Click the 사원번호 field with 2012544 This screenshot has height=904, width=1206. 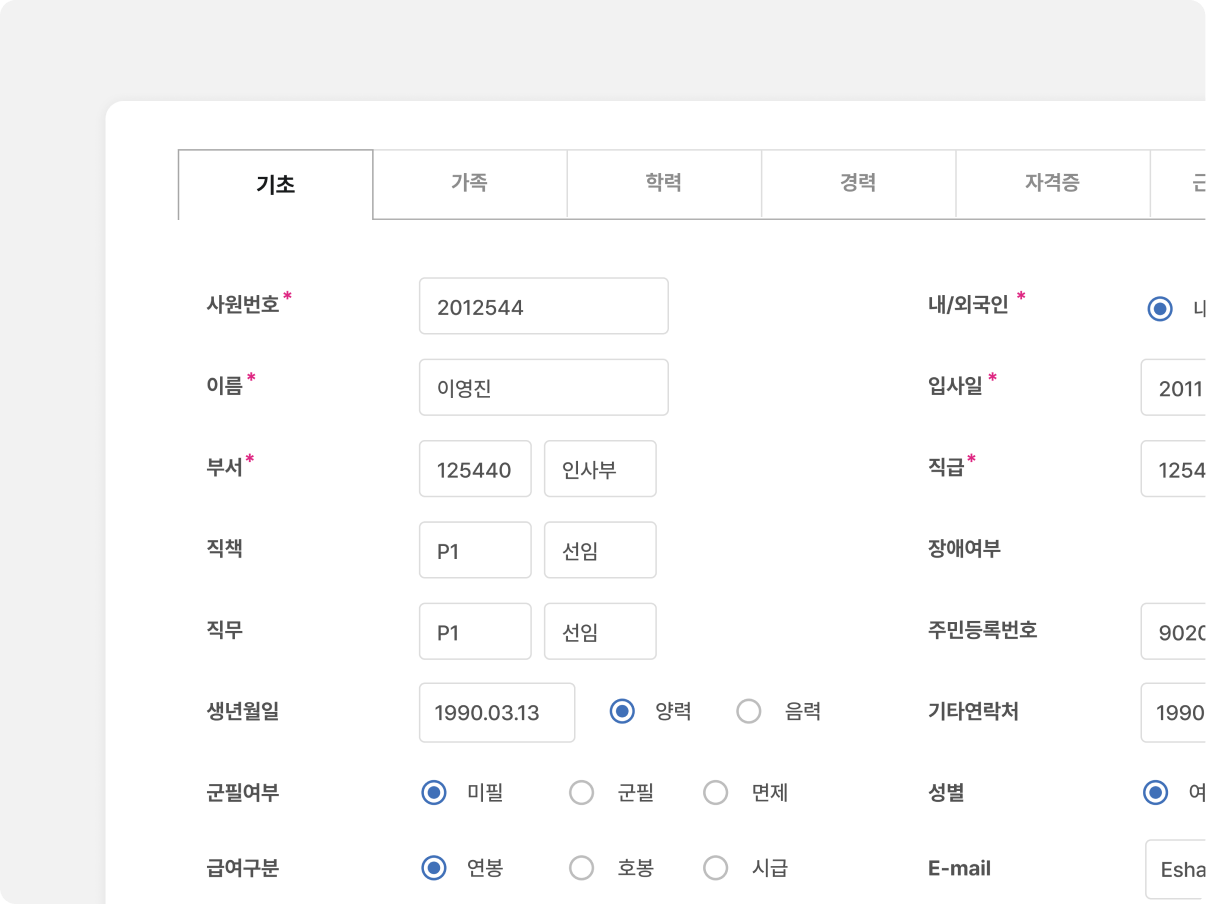[544, 306]
